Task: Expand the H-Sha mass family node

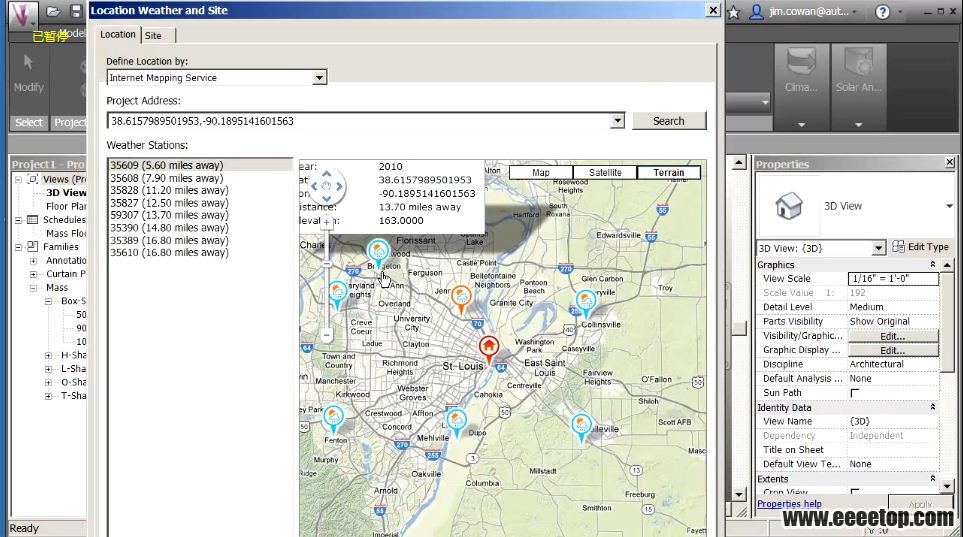Action: pos(48,355)
